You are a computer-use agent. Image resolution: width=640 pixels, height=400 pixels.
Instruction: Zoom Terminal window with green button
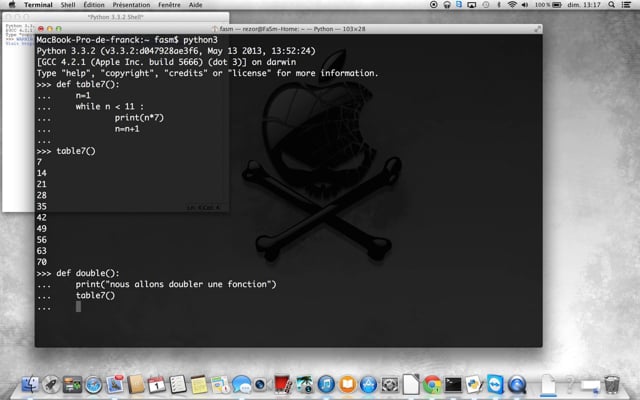[59, 29]
